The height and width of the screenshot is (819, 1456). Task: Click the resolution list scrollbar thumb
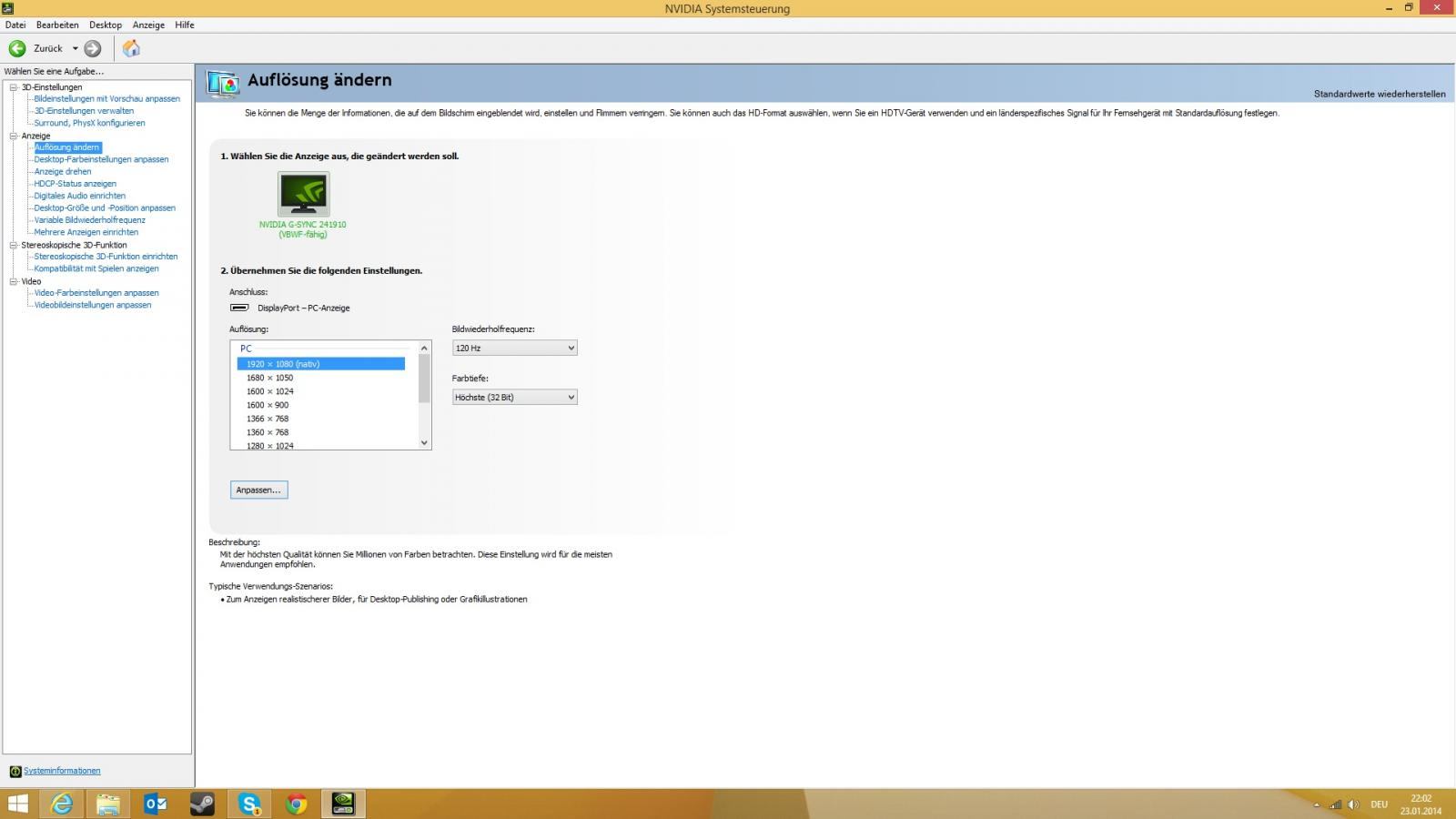pos(424,379)
